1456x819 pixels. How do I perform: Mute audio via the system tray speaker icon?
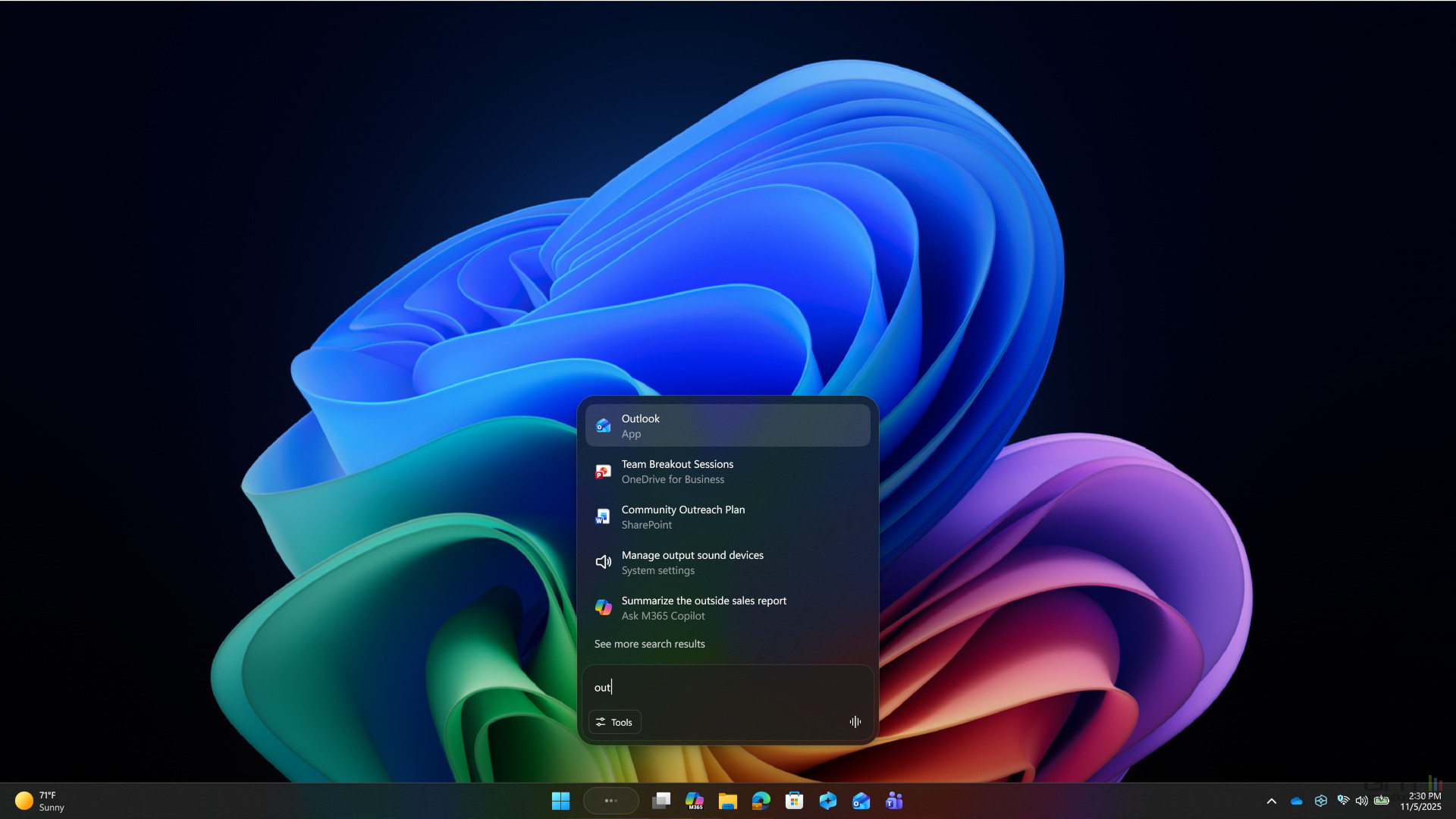[x=1362, y=801]
